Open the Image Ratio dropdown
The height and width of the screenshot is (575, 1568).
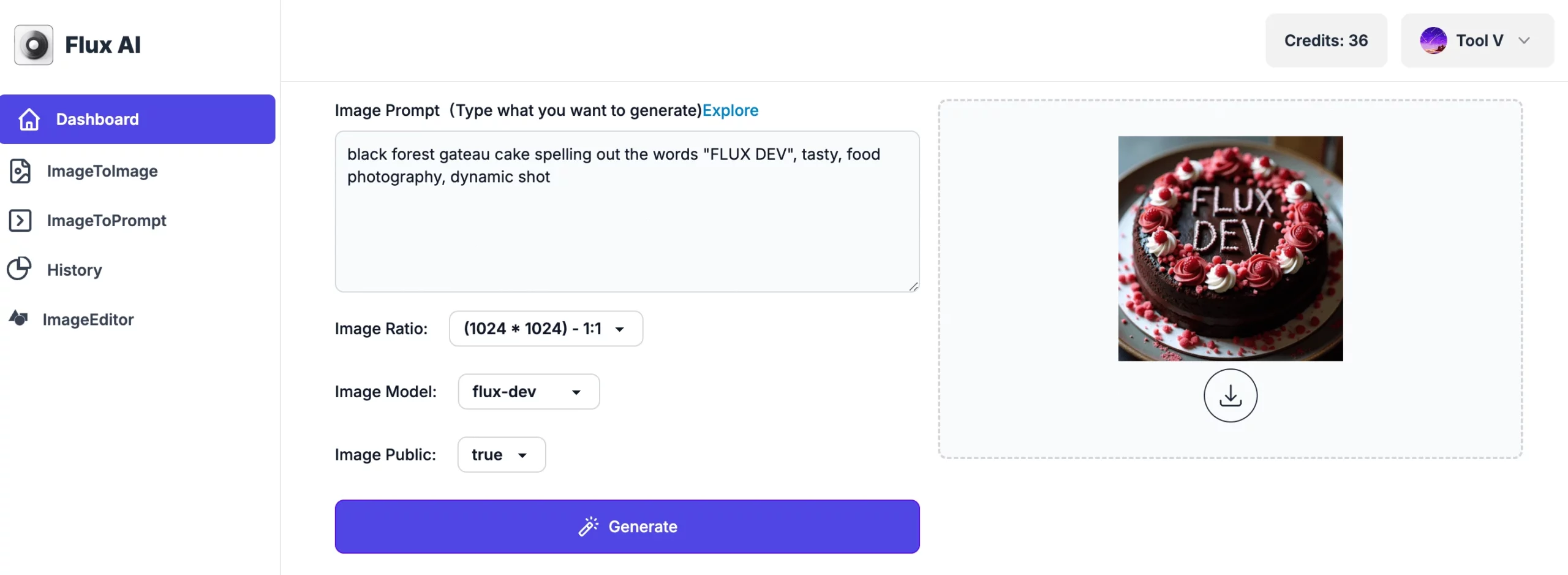click(546, 329)
